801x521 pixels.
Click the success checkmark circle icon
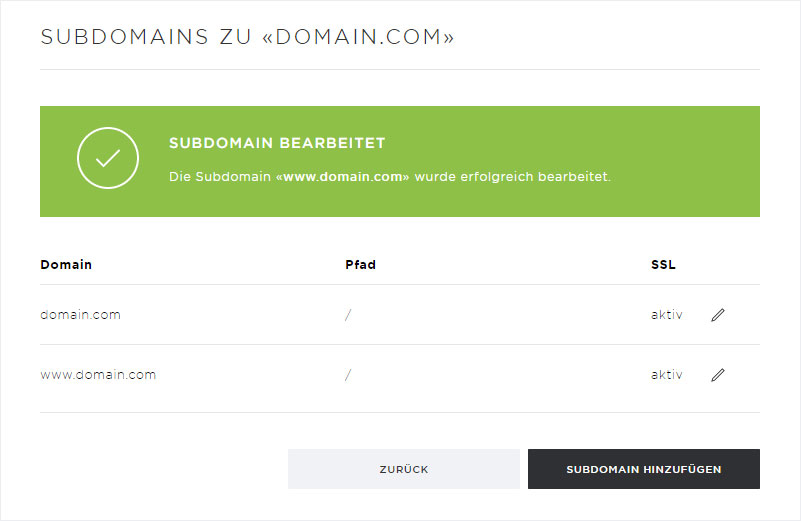108,158
